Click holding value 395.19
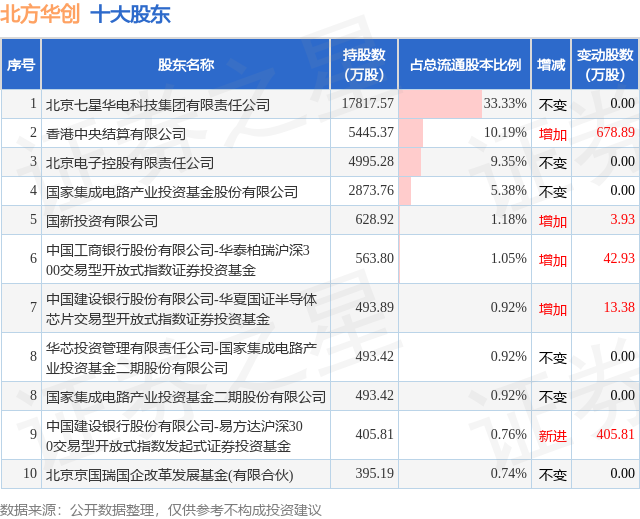 coord(374,473)
